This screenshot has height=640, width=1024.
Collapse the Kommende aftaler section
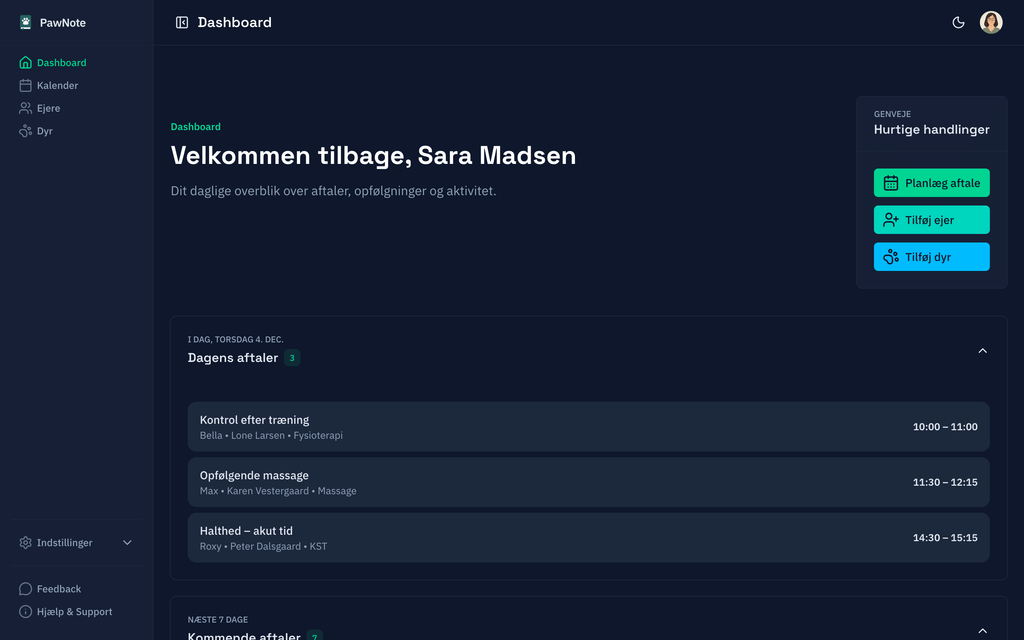(982, 631)
